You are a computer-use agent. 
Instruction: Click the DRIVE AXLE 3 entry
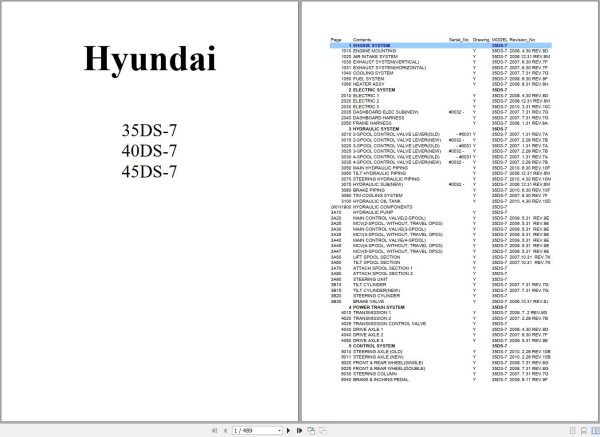[368, 340]
